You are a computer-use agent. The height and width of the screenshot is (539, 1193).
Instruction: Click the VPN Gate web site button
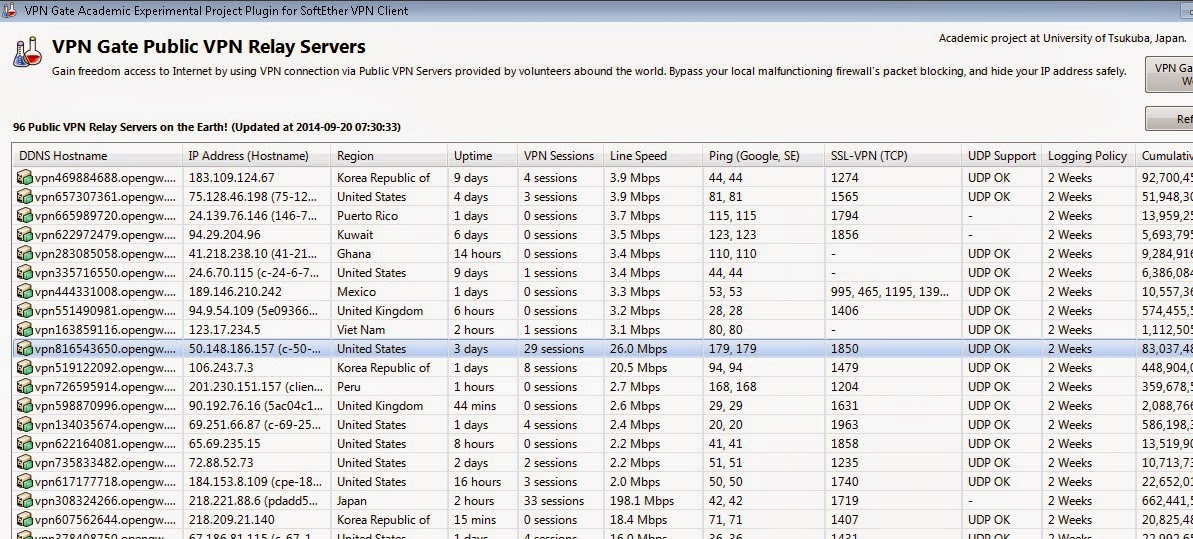tap(1169, 74)
